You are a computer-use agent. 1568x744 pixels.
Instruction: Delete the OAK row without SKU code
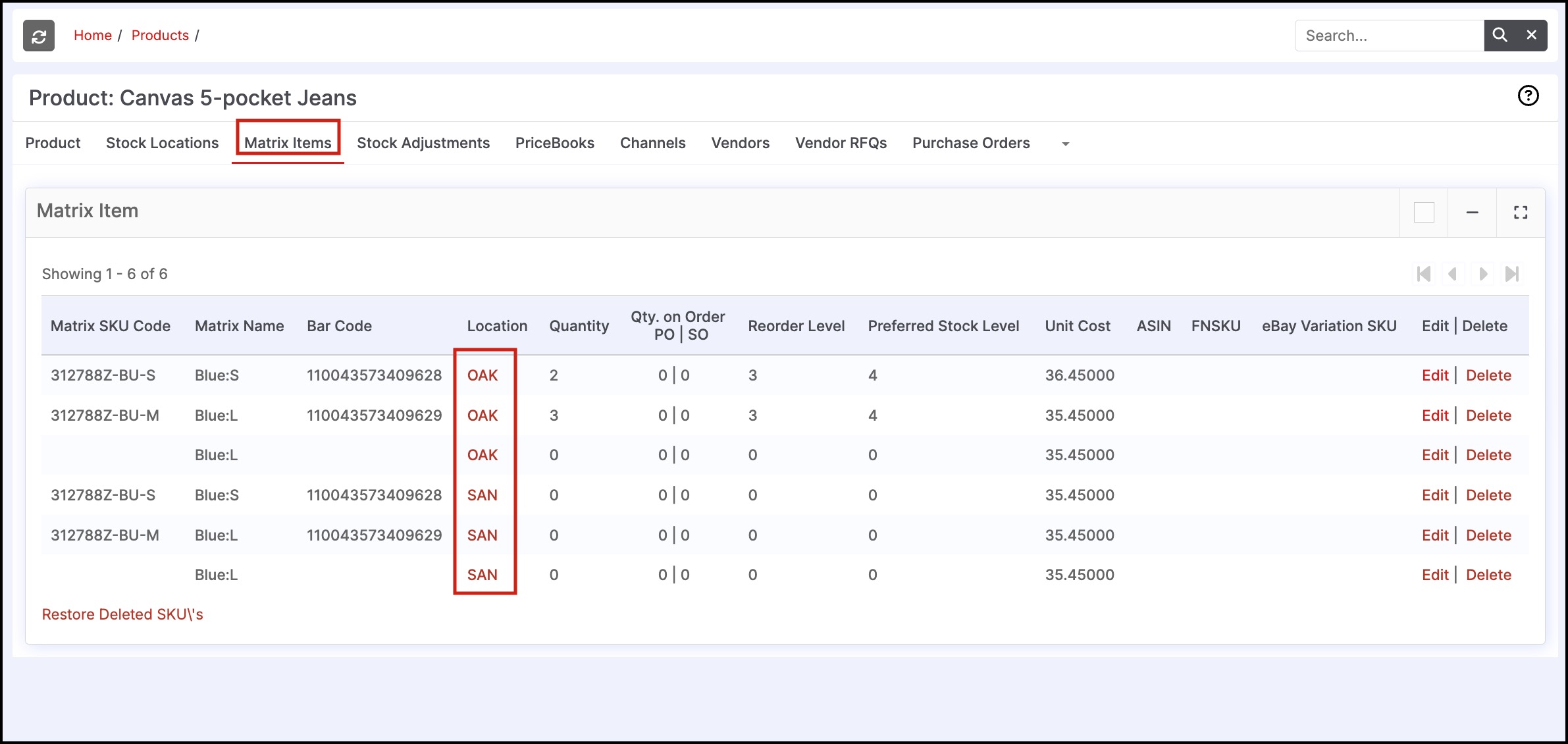tap(1488, 455)
